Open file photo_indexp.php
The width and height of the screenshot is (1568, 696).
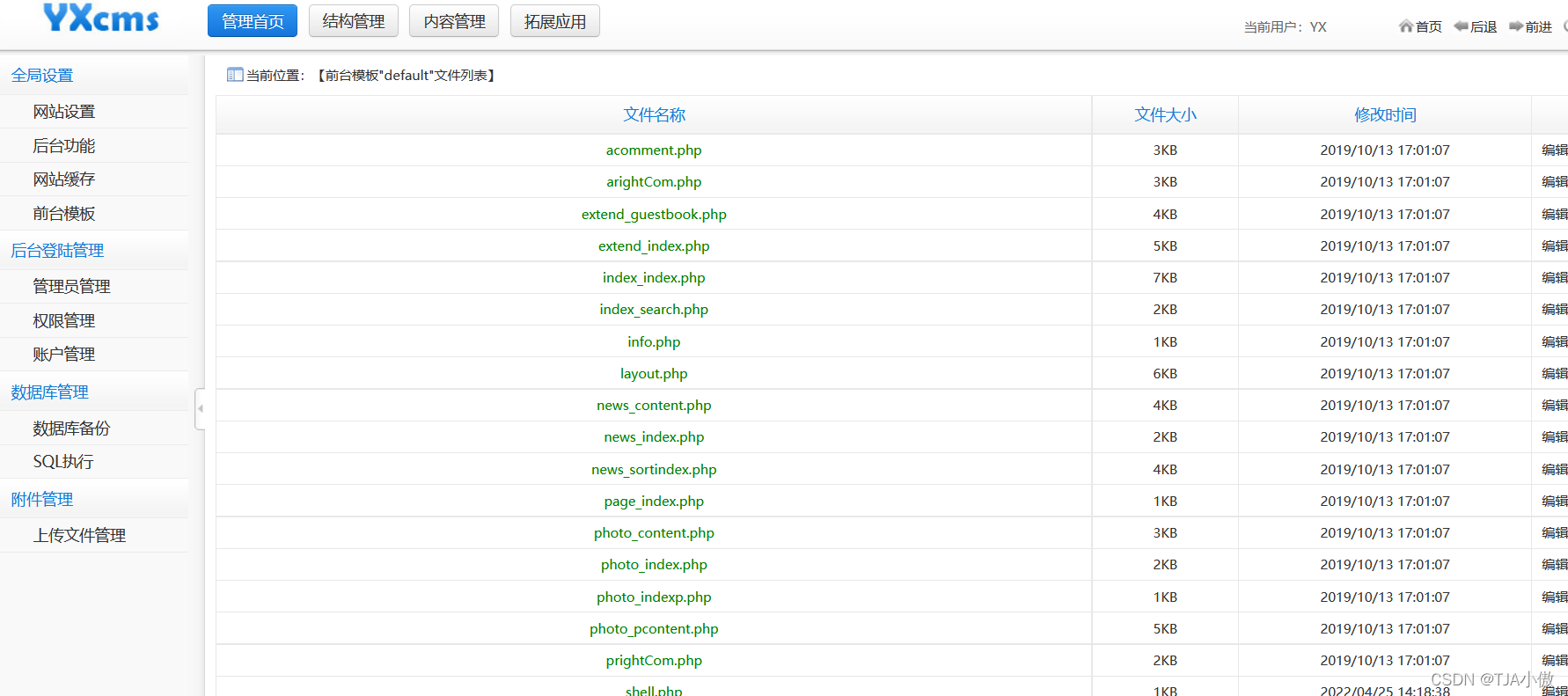pos(654,597)
